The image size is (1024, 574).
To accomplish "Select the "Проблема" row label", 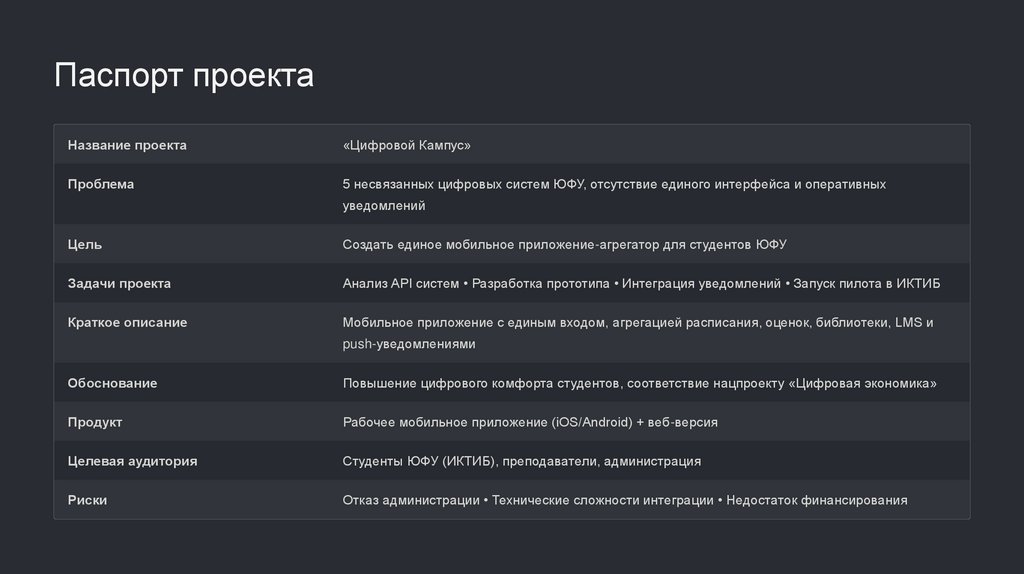I will (101, 184).
